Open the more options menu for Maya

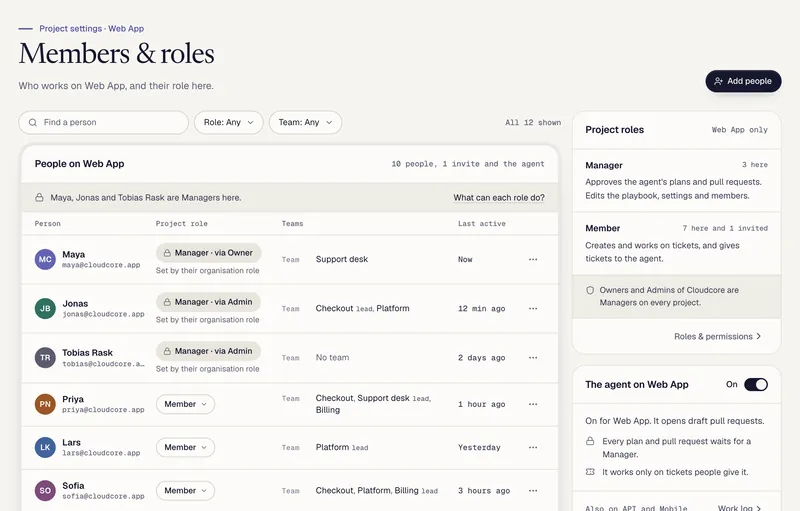point(533,259)
